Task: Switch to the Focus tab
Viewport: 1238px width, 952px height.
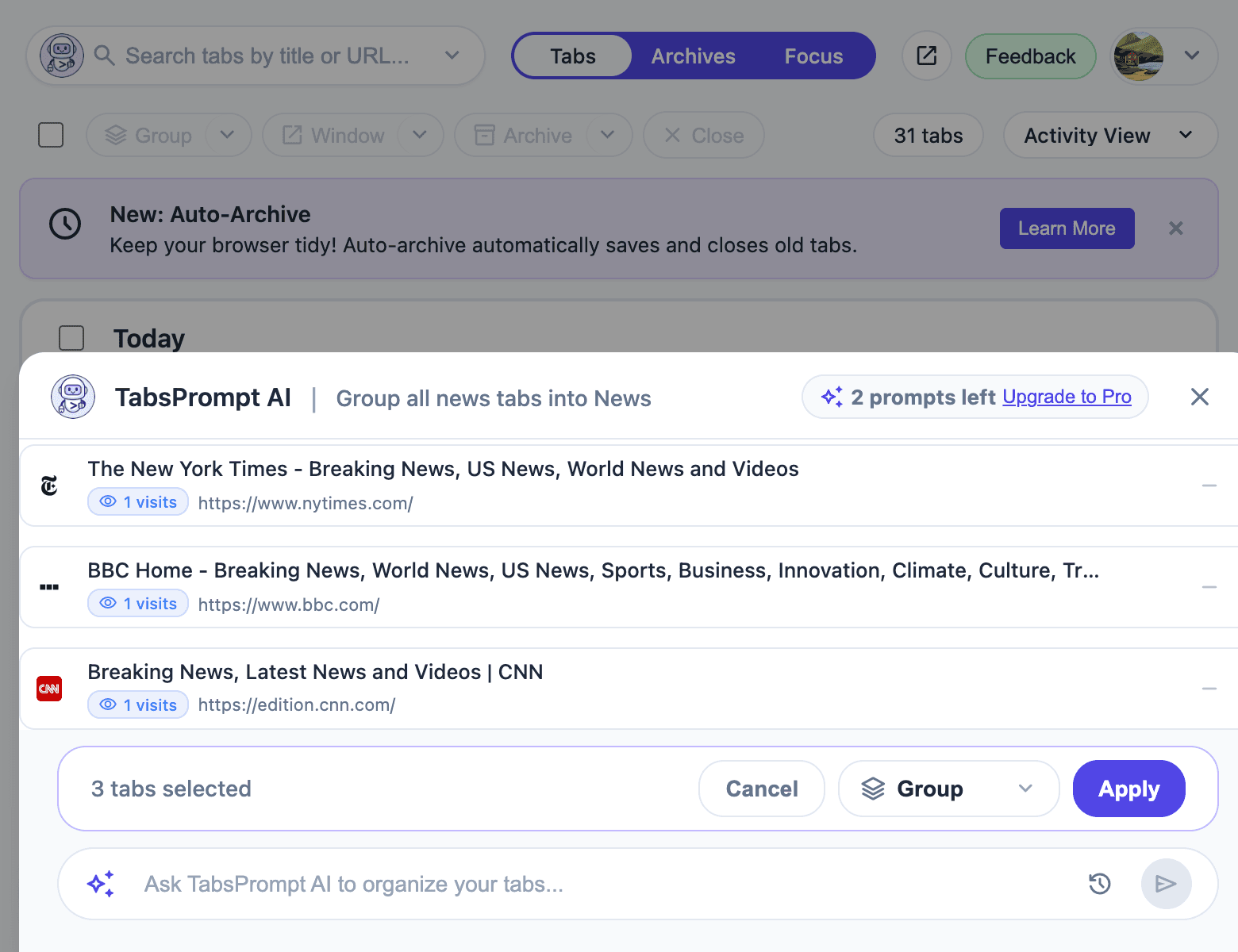Action: click(813, 56)
